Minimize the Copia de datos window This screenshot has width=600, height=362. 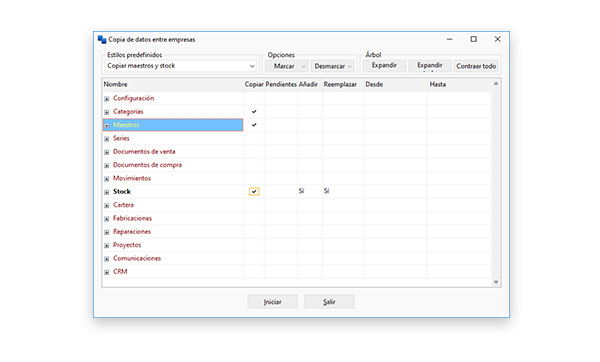(x=450, y=39)
